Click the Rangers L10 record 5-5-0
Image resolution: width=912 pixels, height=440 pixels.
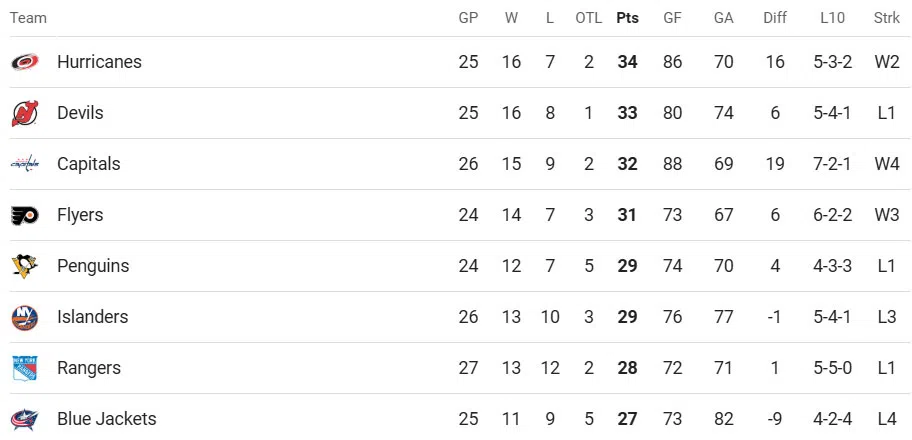click(x=832, y=368)
